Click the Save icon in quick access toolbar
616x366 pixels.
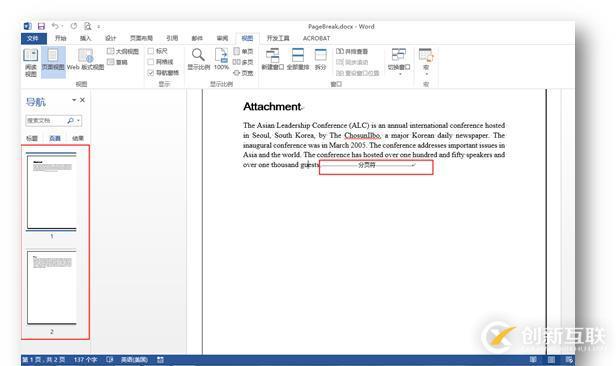[41, 26]
